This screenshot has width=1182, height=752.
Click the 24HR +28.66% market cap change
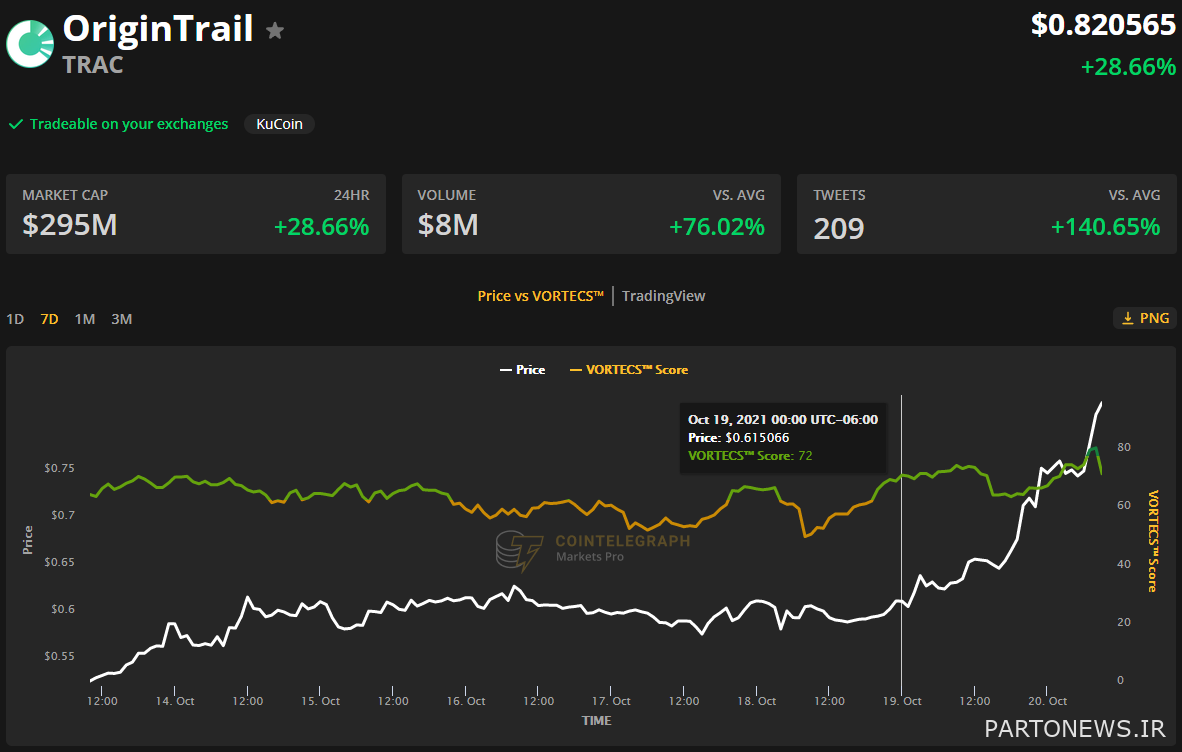[x=321, y=227]
